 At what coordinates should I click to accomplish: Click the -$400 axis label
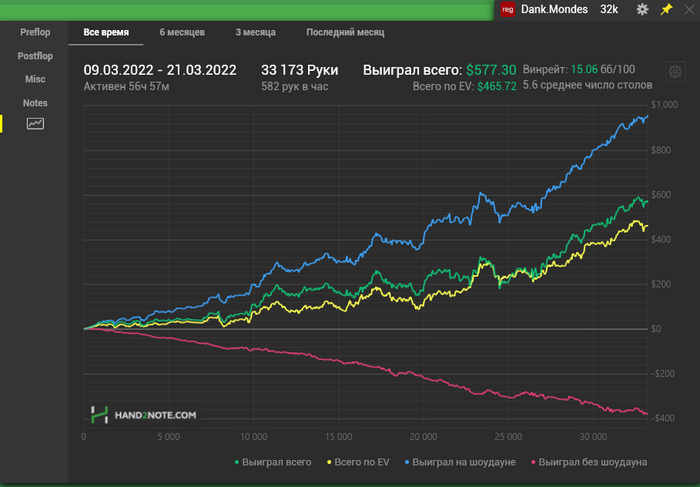click(x=662, y=418)
